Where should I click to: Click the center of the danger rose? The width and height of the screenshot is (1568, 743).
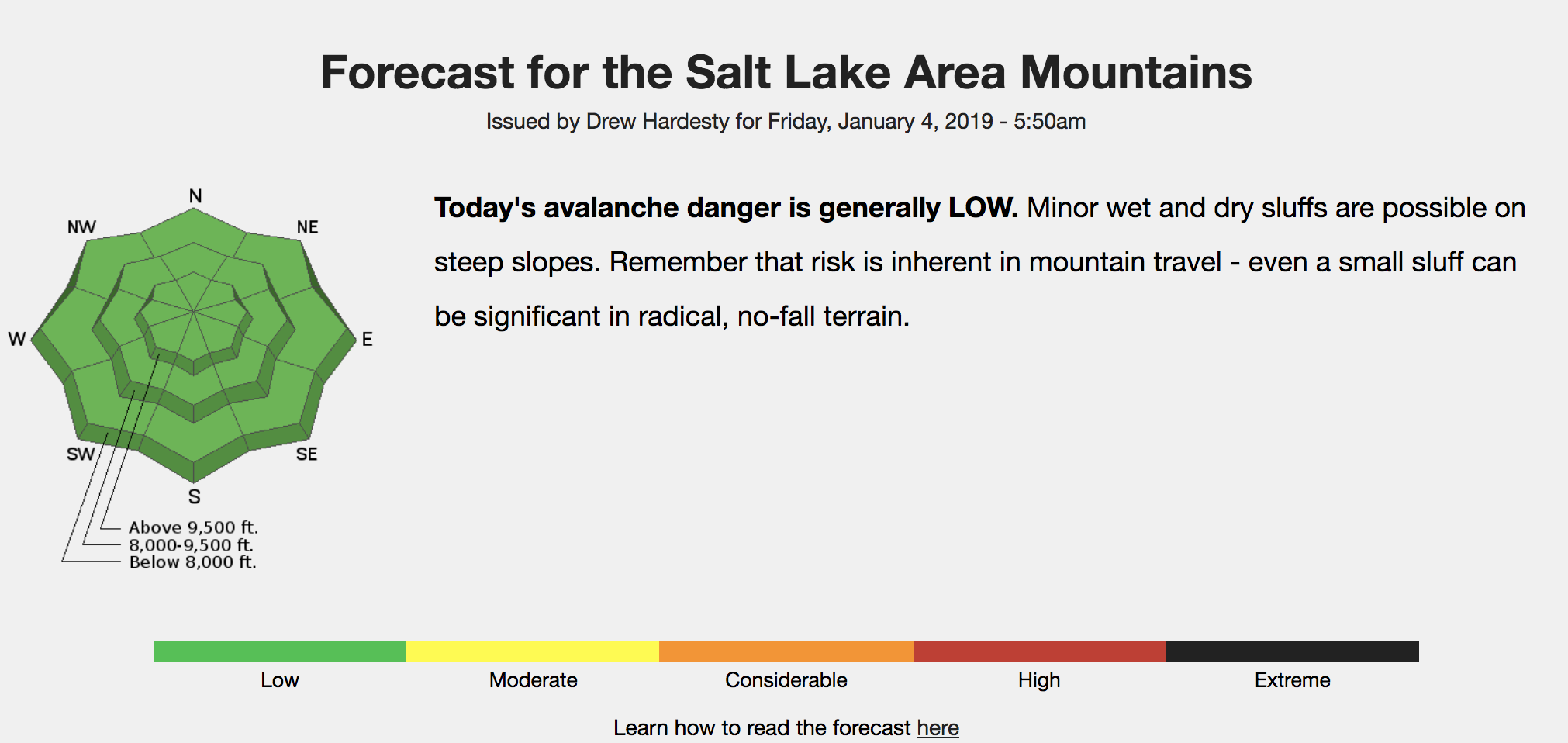193,312
